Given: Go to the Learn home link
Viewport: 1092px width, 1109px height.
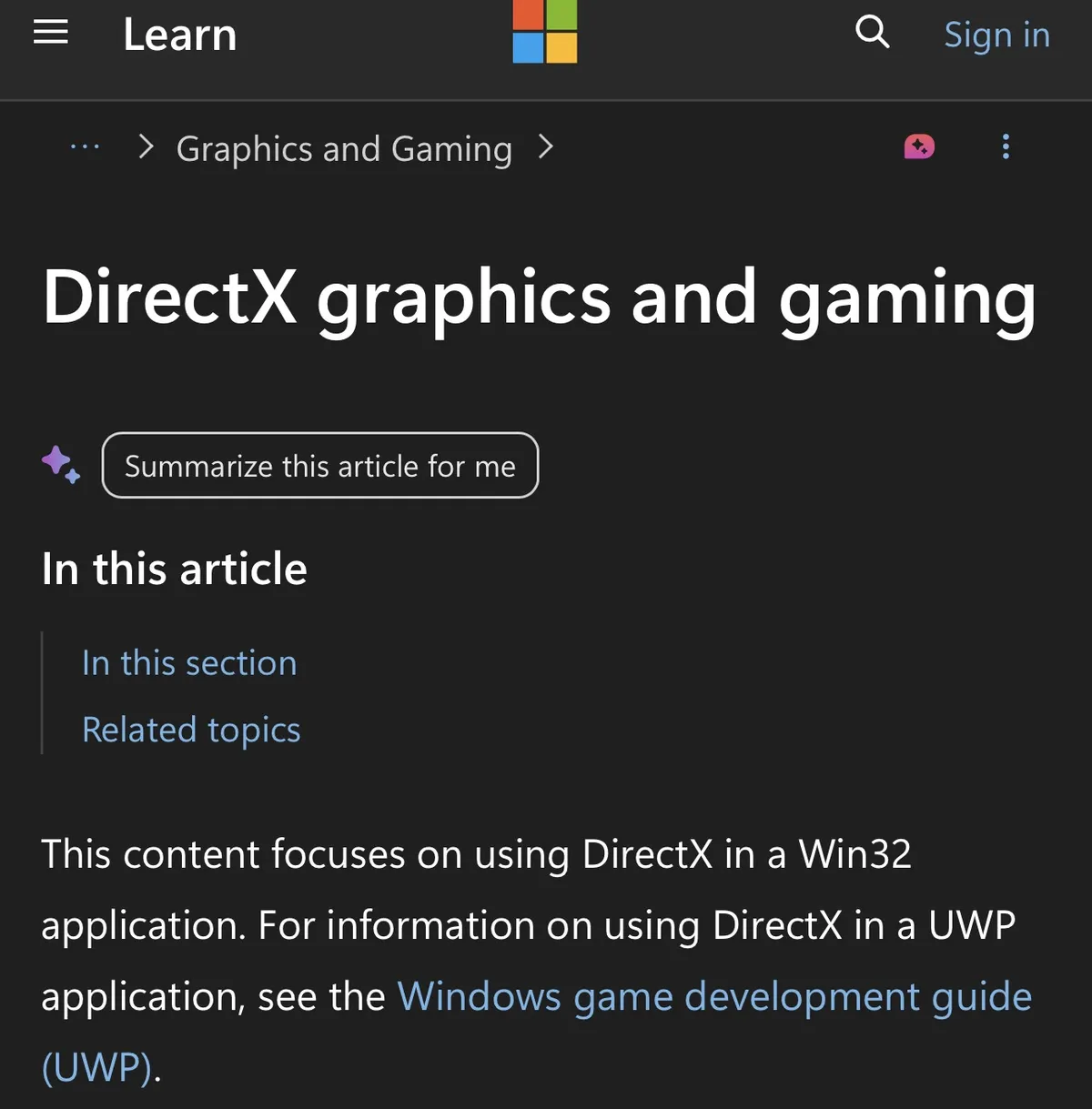Looking at the screenshot, I should pyautogui.click(x=180, y=35).
